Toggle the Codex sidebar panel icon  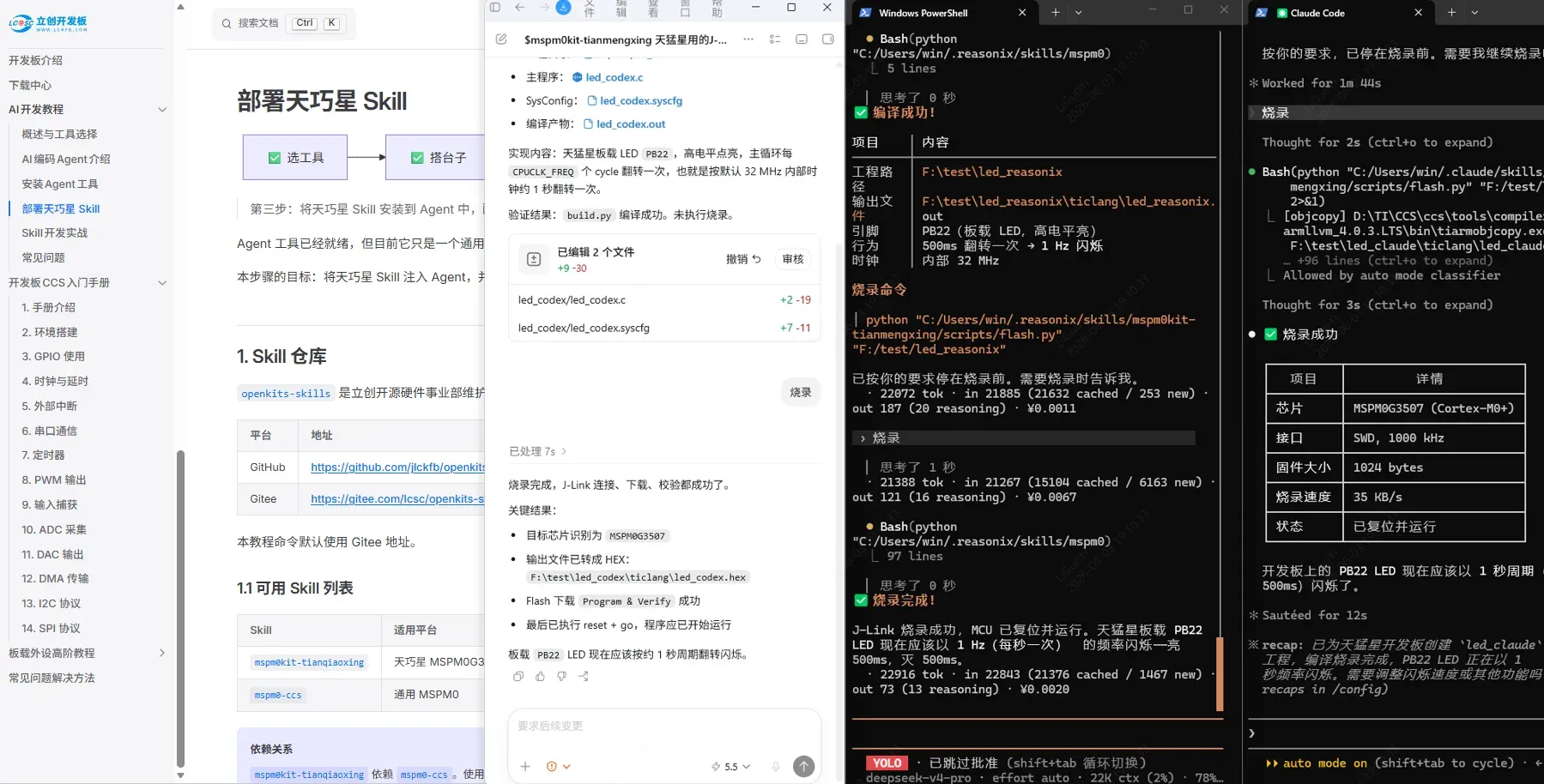point(495,8)
